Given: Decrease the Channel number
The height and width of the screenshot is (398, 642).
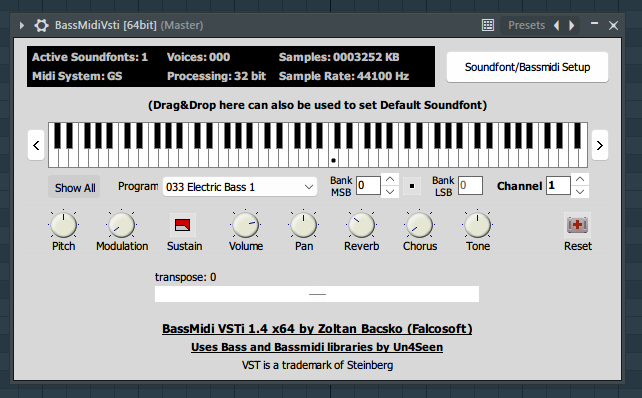Looking at the screenshot, I should [x=580, y=192].
